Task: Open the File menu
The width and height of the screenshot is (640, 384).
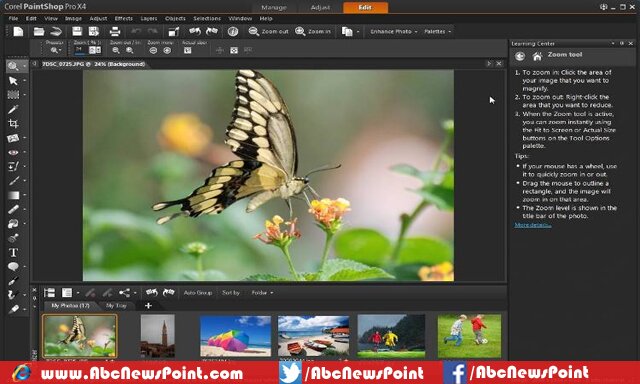Action: pyautogui.click(x=13, y=18)
